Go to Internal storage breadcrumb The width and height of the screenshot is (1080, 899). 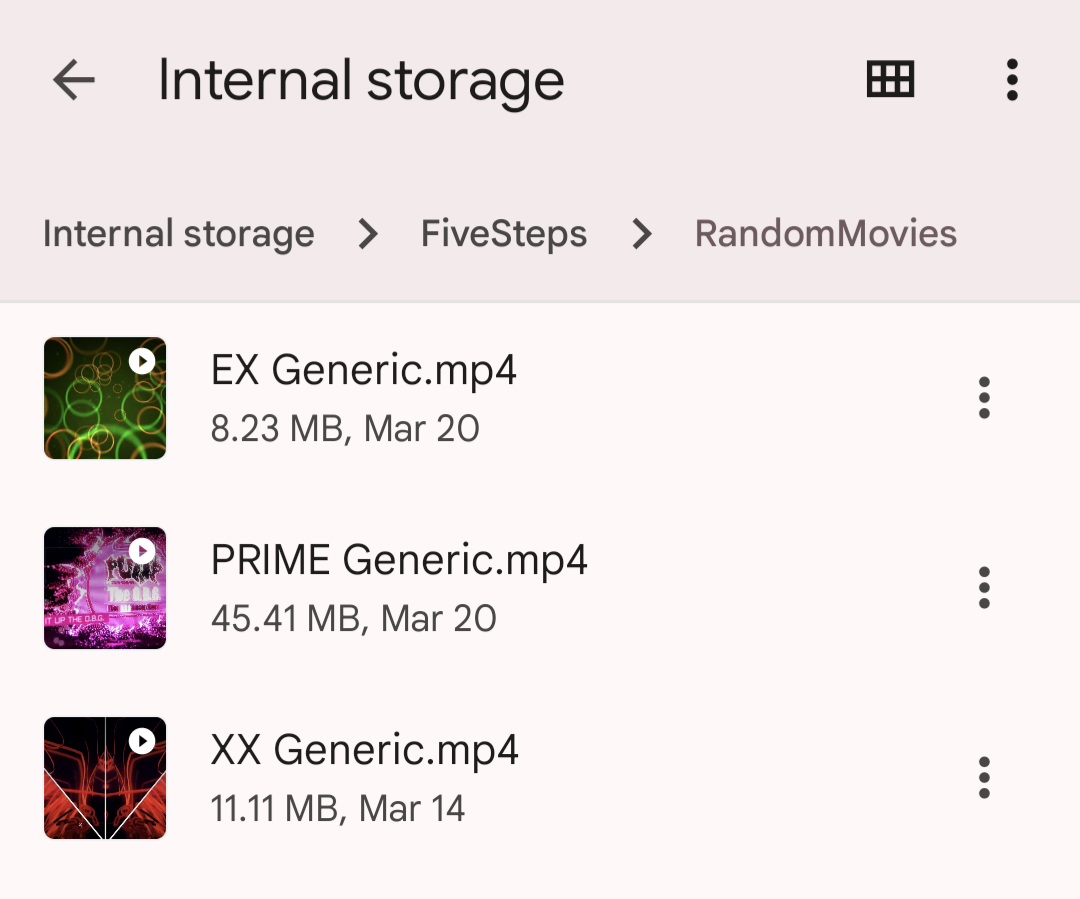pos(179,234)
